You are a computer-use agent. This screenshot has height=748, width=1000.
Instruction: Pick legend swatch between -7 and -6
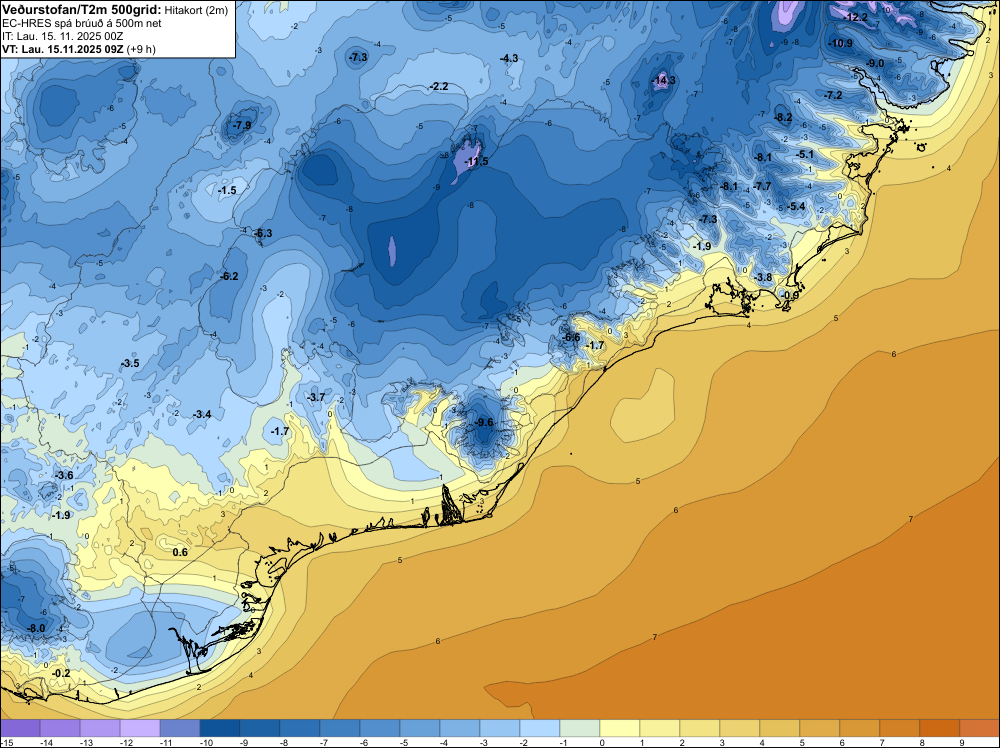[x=340, y=728]
